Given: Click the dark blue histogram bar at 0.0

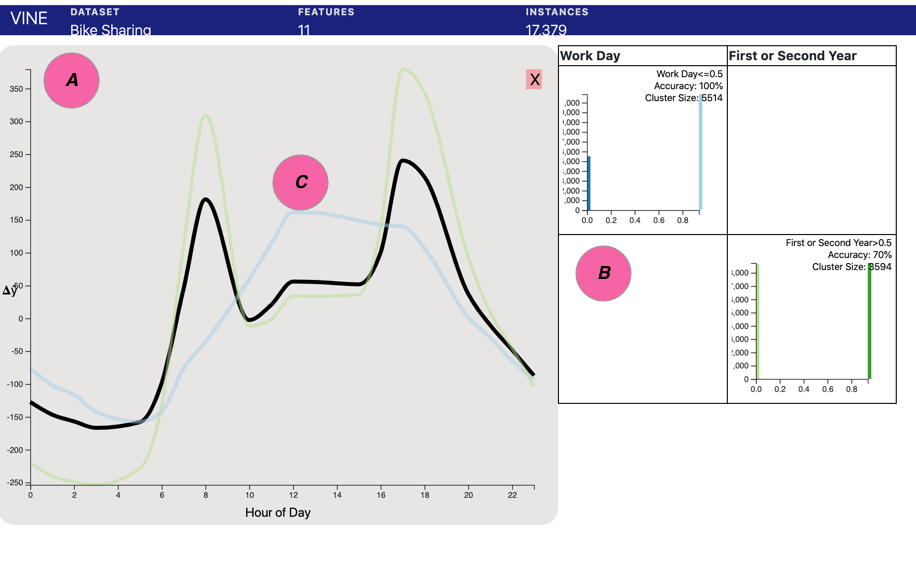Looking at the screenshot, I should click(x=588, y=183).
